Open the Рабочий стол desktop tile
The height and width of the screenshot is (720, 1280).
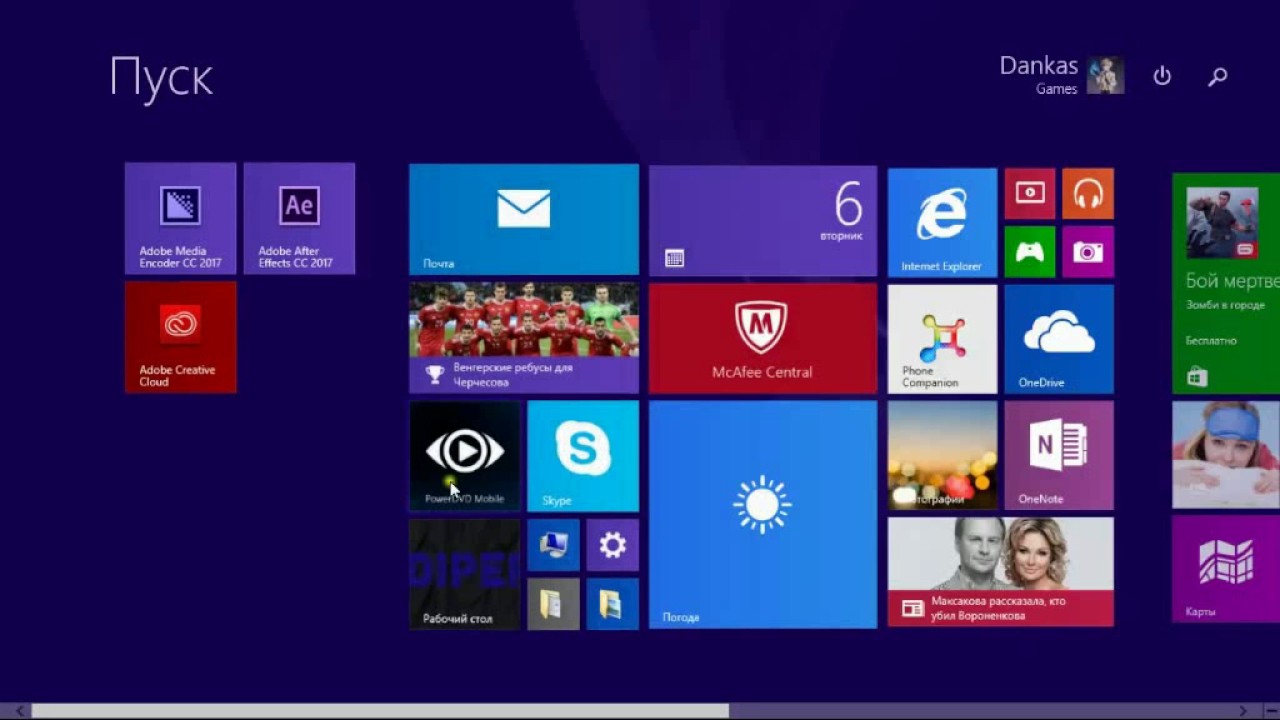(x=465, y=574)
